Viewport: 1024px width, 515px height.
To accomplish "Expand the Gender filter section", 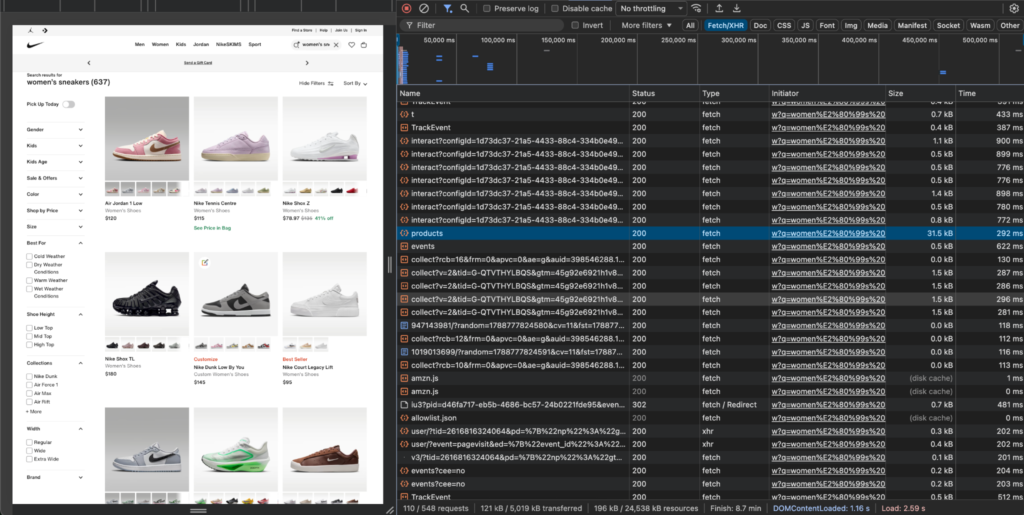I will click(x=55, y=130).
